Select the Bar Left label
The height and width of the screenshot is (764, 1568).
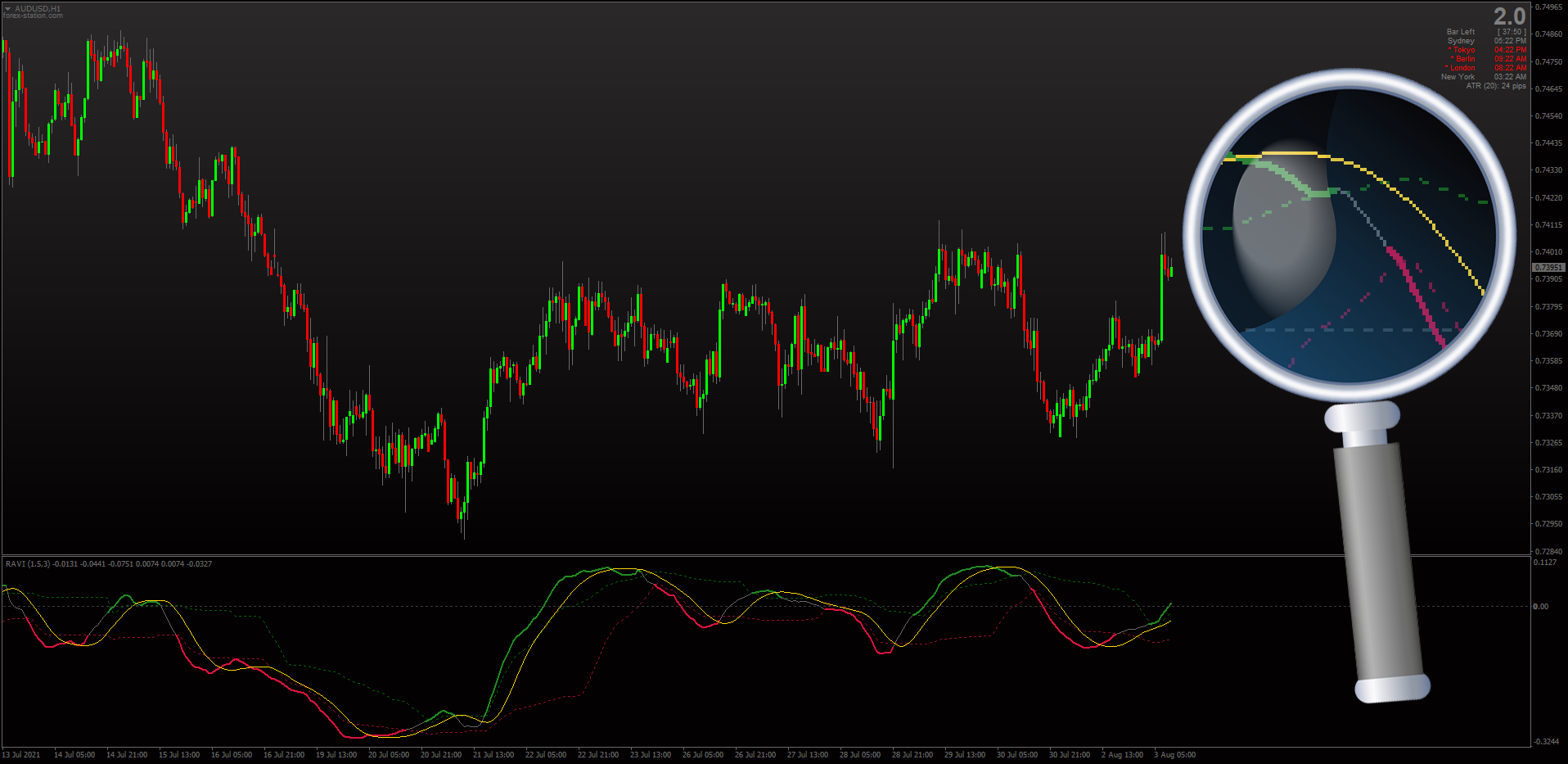point(1461,32)
